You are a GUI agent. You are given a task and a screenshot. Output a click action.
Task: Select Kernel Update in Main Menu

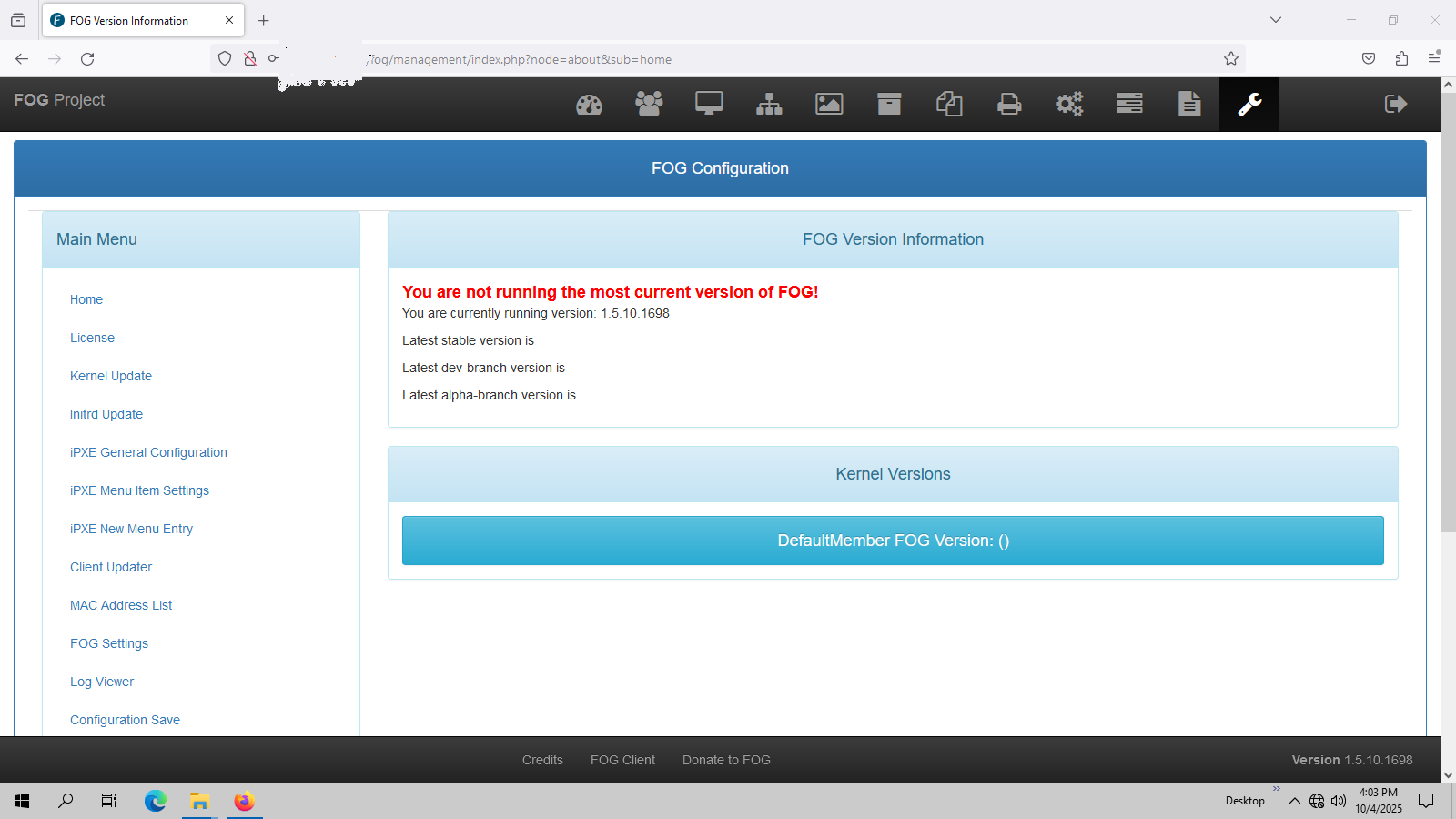(x=111, y=376)
